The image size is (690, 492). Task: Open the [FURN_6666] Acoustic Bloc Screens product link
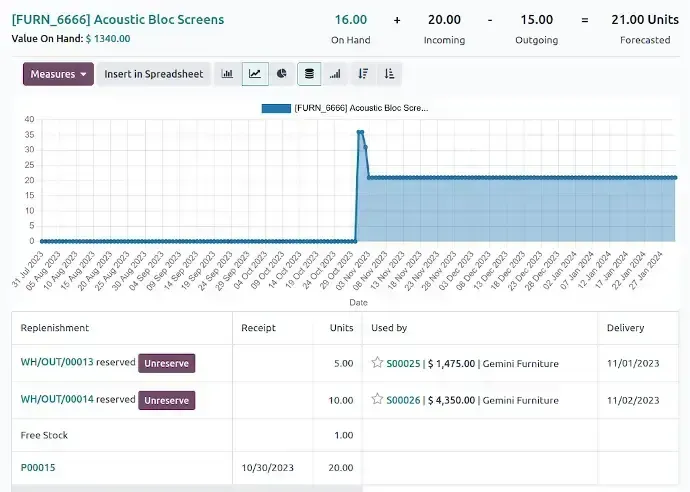tap(118, 19)
